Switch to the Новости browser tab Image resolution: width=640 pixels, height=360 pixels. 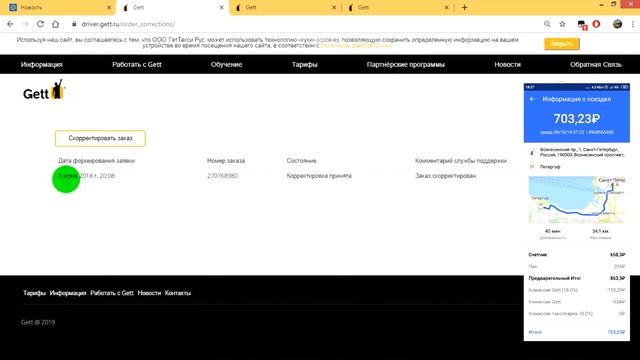[x=57, y=7]
